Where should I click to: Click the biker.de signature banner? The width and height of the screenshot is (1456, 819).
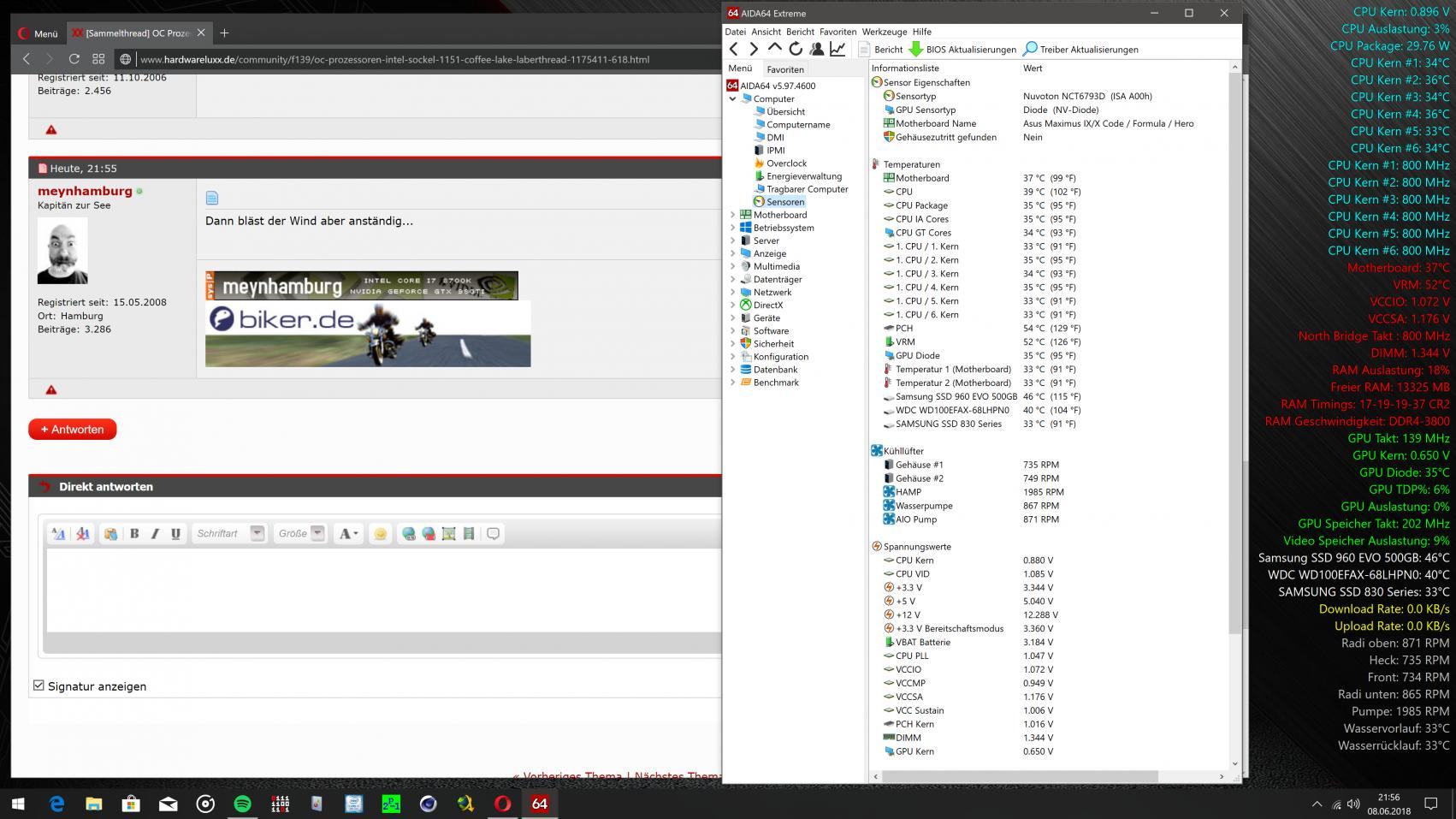[368, 334]
